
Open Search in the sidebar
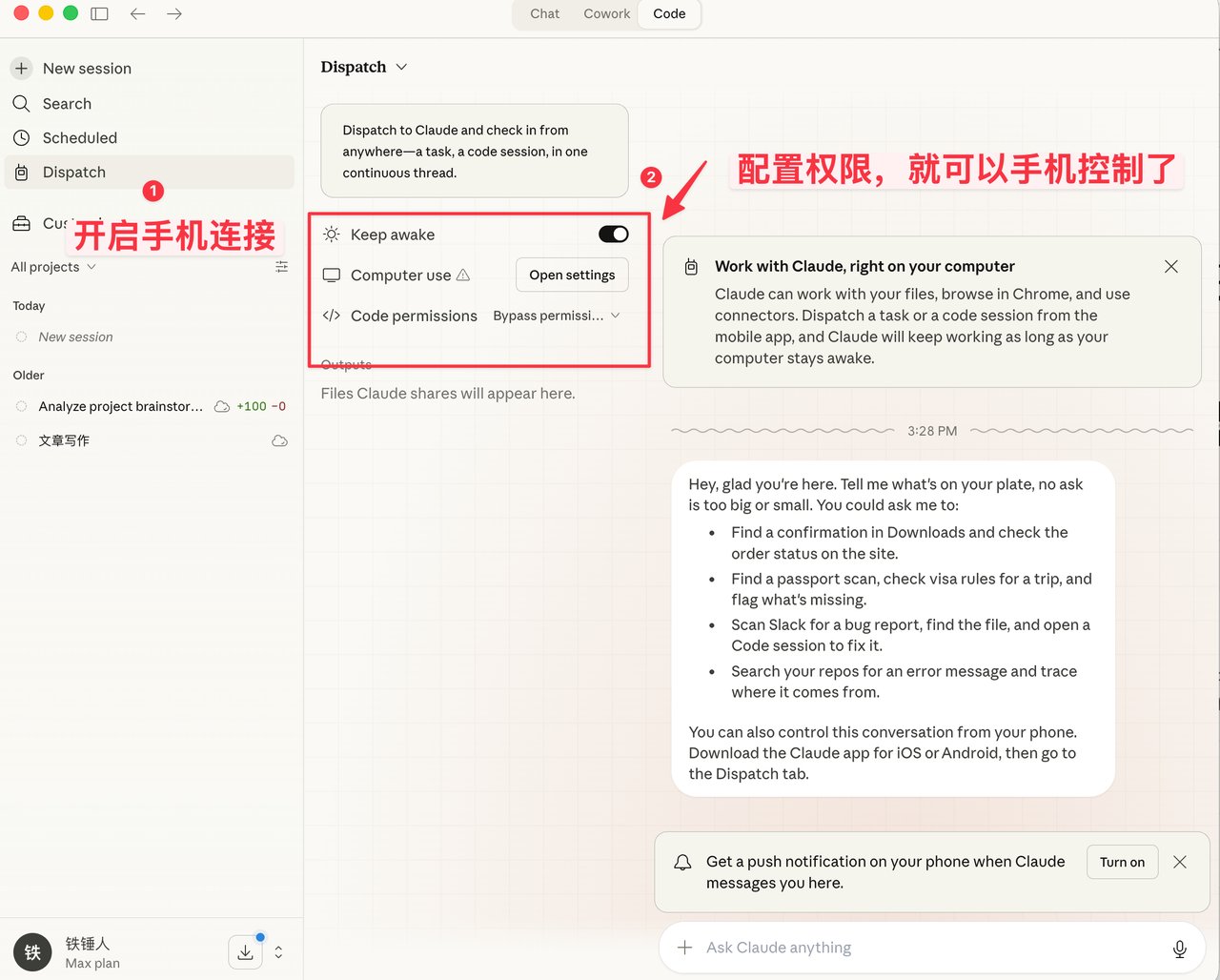152,103
